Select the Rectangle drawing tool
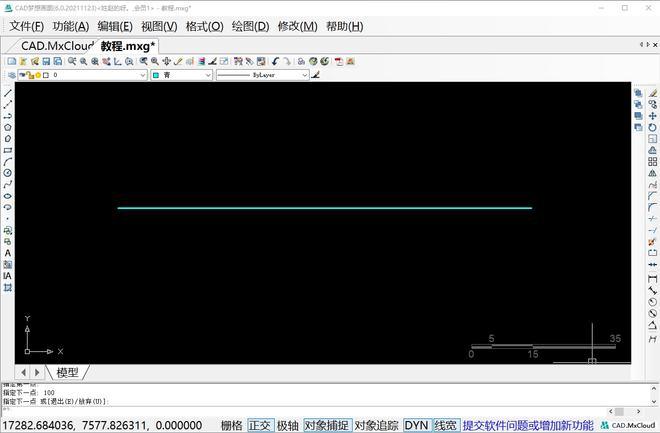Image resolution: width=660 pixels, height=433 pixels. pos(8,150)
